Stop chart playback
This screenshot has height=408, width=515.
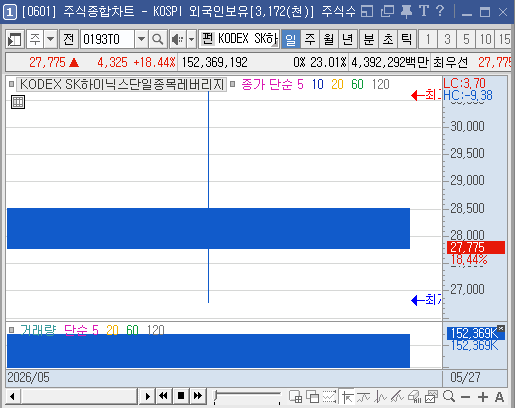coord(181,396)
